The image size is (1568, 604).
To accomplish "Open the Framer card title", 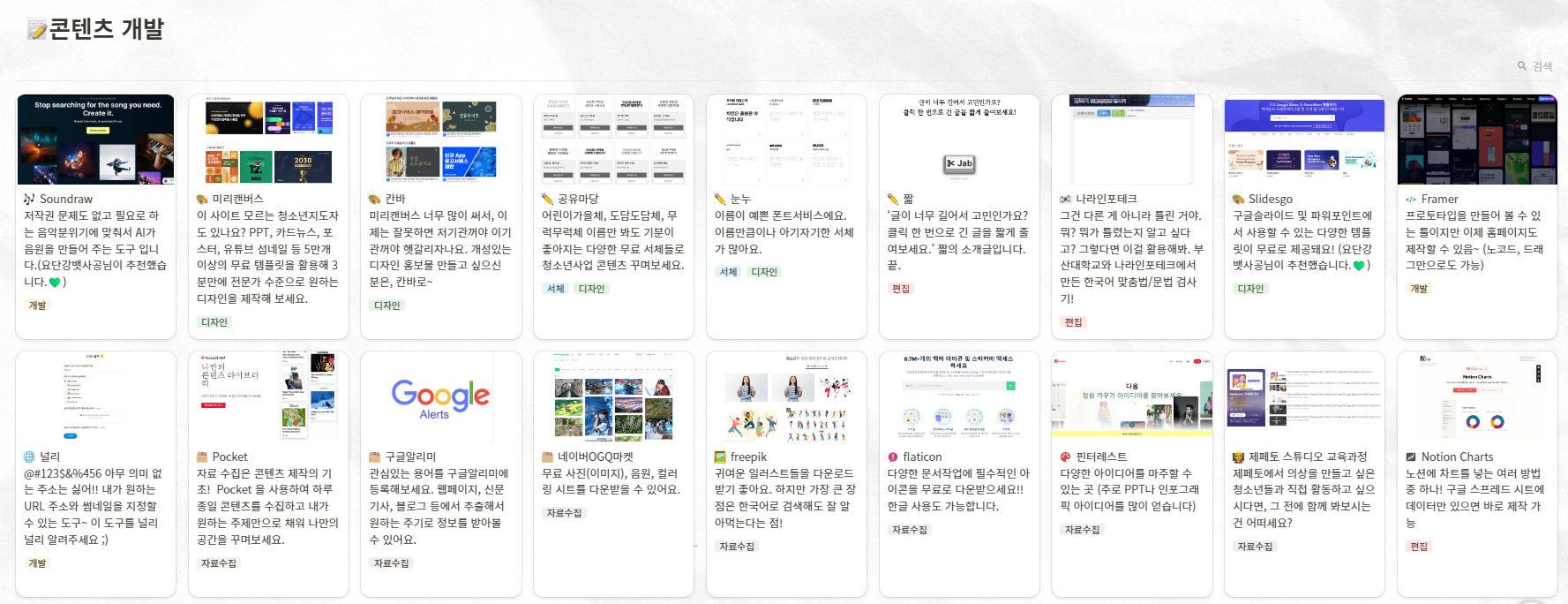I will tap(1440, 200).
